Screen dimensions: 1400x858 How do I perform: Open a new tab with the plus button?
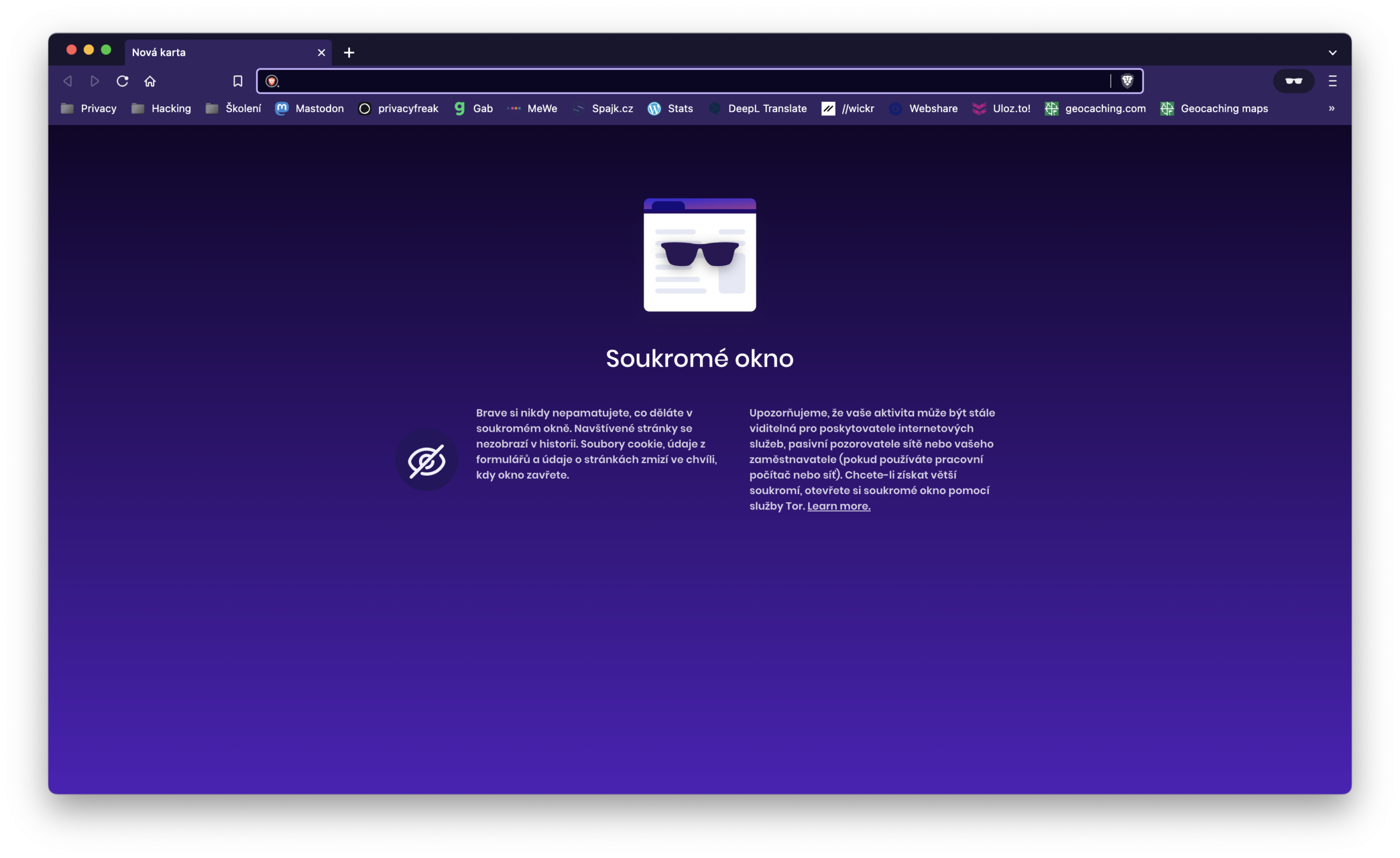tap(349, 53)
